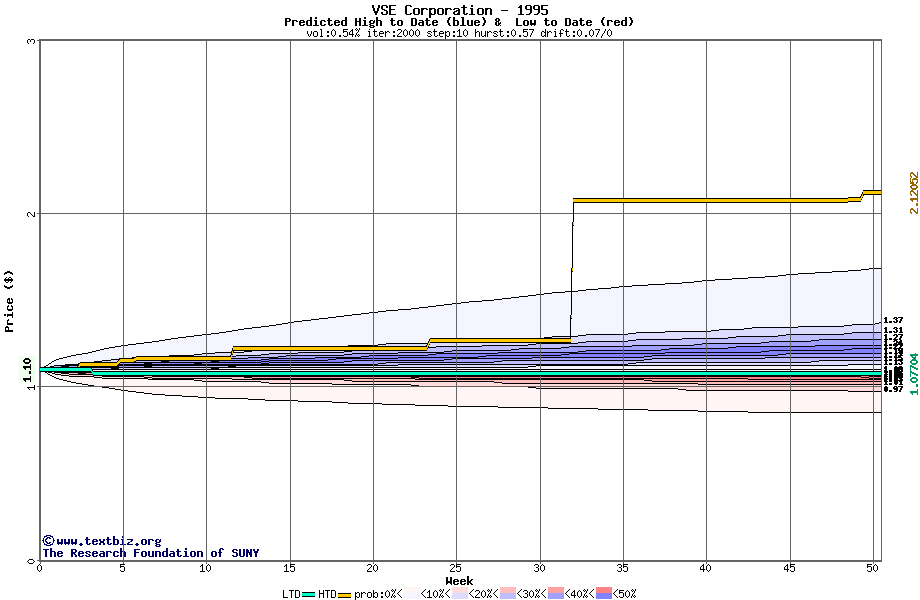Click the x-axis tick label '45'
Screen dimensions: 920x600
pyautogui.click(x=790, y=568)
